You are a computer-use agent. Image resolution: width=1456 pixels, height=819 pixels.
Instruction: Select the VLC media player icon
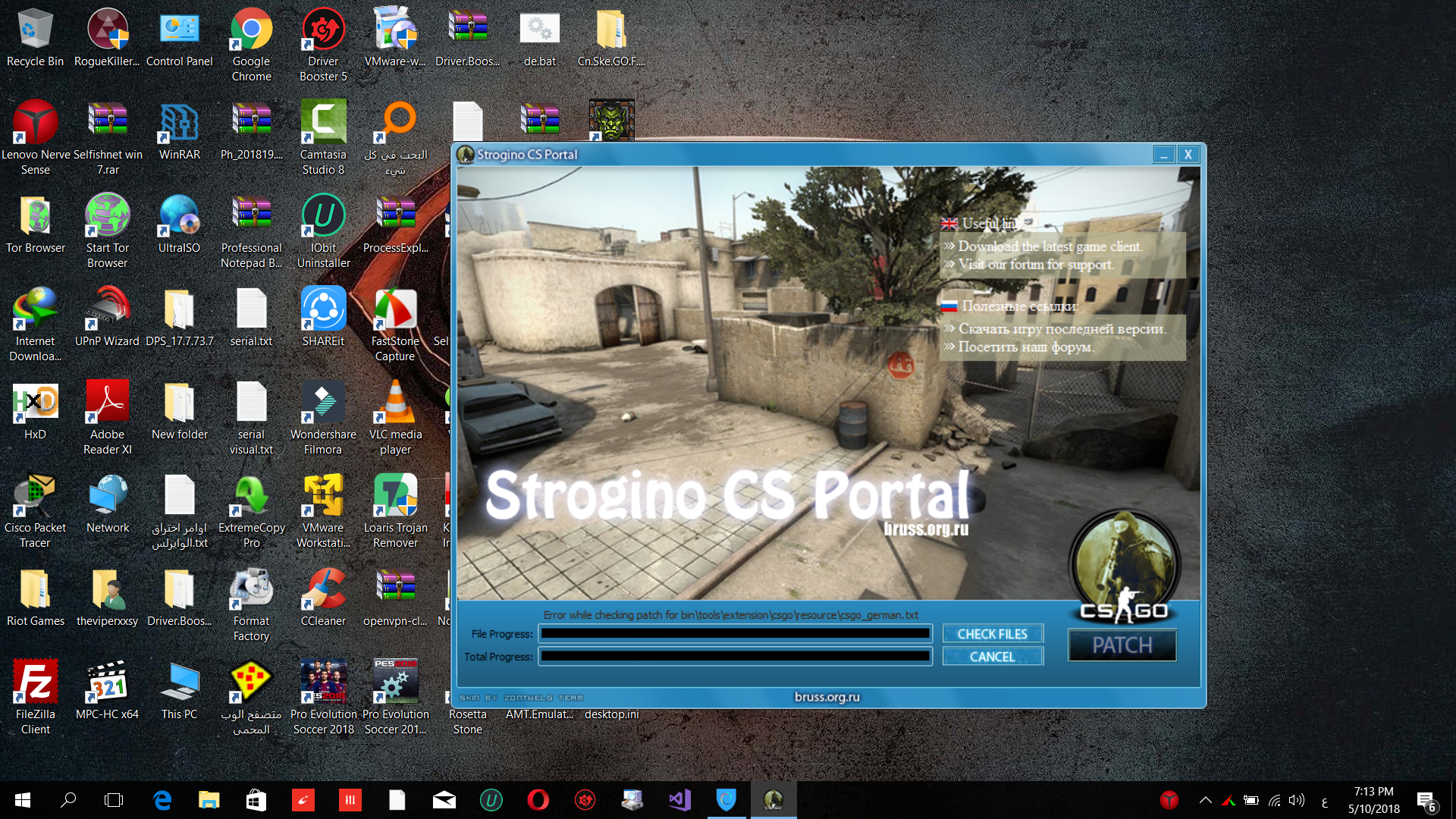tap(395, 419)
